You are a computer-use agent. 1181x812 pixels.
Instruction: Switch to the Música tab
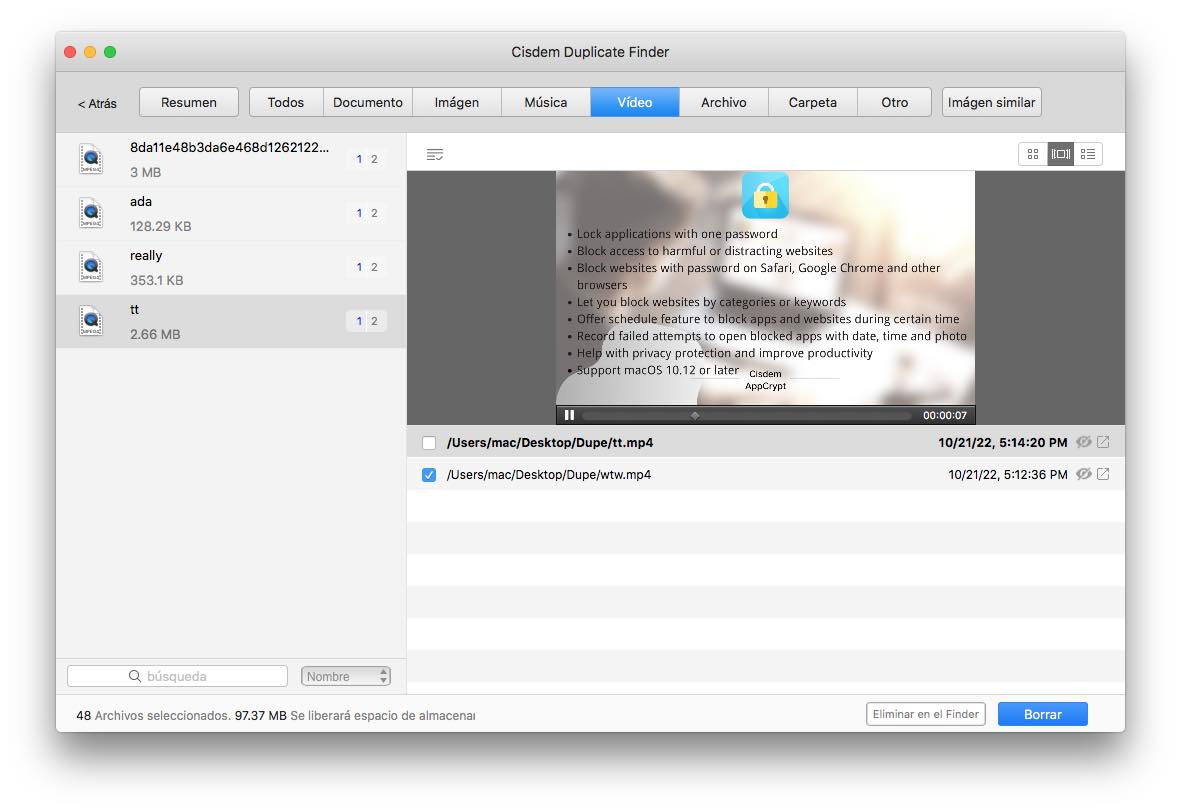coord(545,101)
